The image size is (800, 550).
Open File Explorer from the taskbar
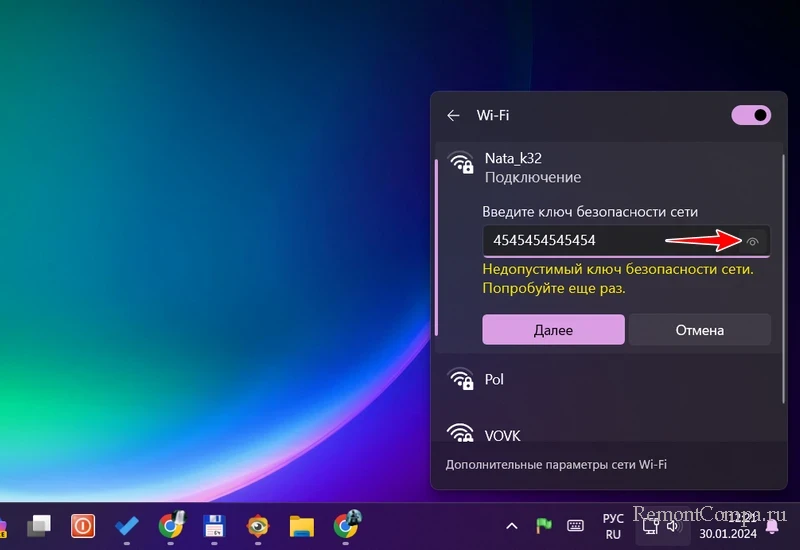click(x=302, y=526)
